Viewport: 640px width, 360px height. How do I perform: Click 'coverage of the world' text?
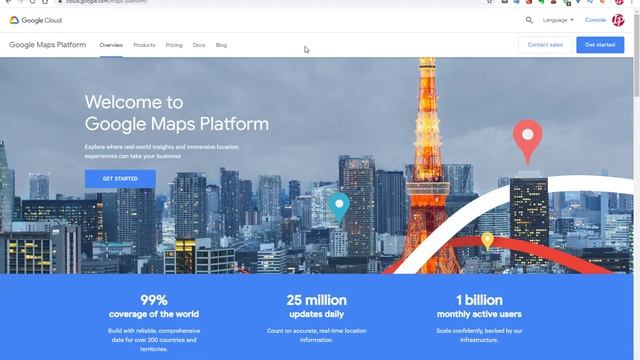[x=154, y=314]
